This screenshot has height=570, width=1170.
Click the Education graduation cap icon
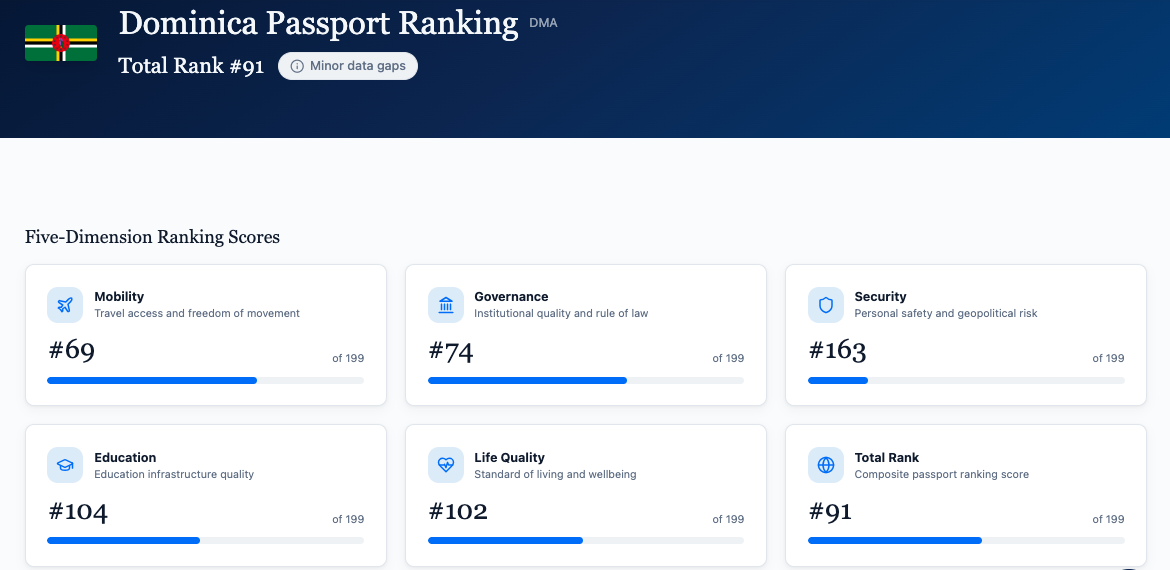pyautogui.click(x=65, y=465)
